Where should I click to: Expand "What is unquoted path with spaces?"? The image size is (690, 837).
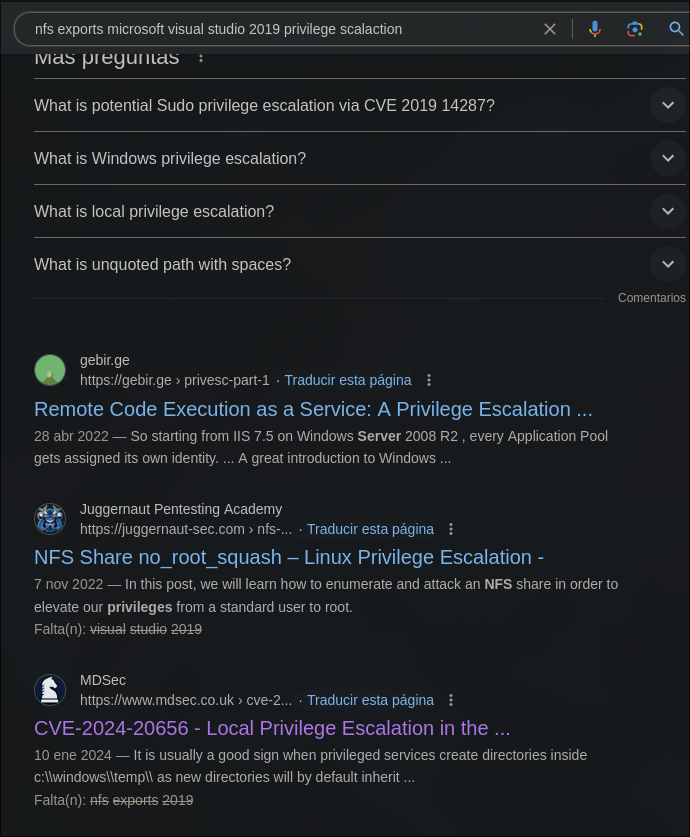pos(360,264)
